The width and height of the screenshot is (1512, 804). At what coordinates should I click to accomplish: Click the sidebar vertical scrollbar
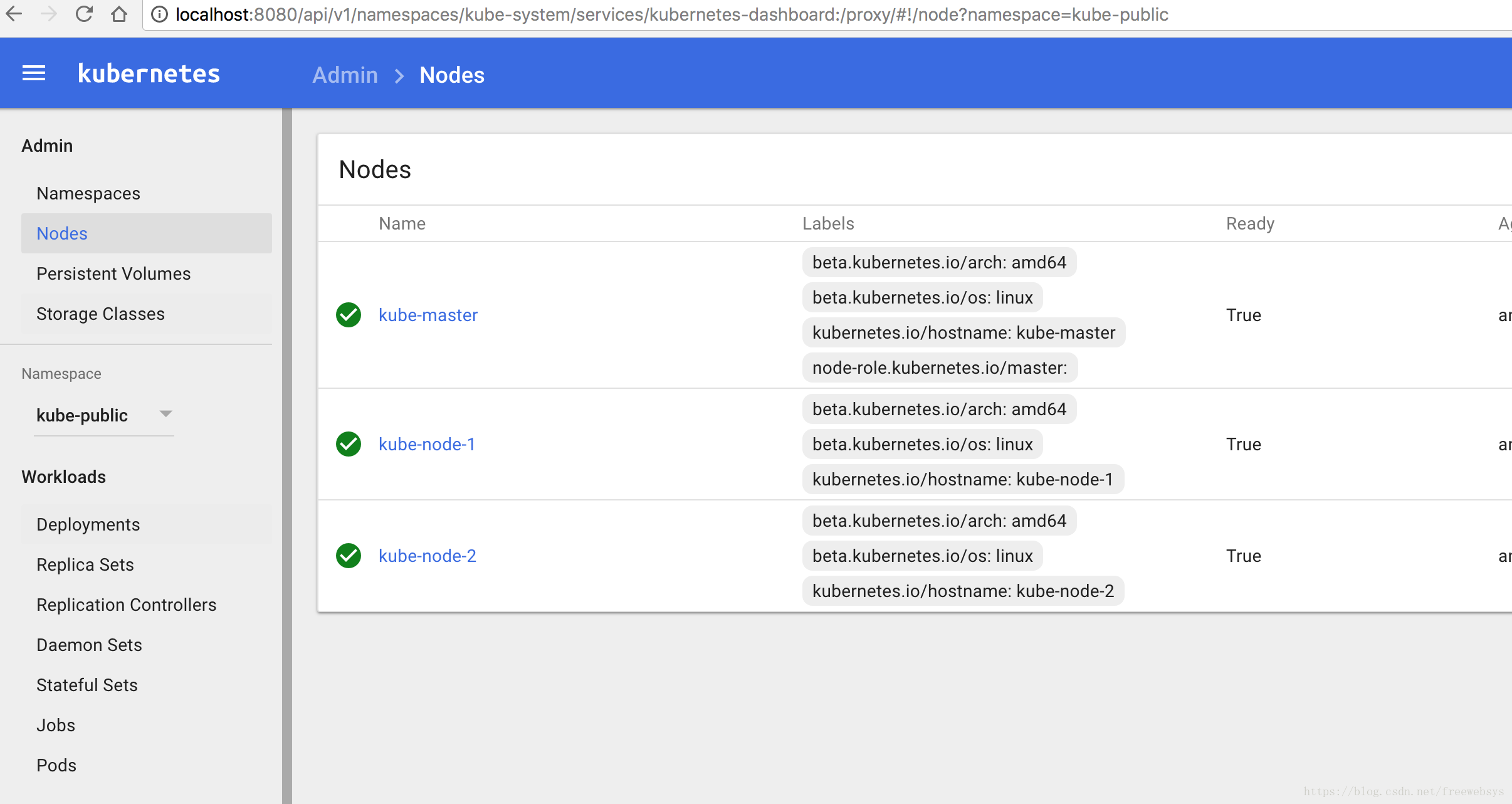pos(287,439)
